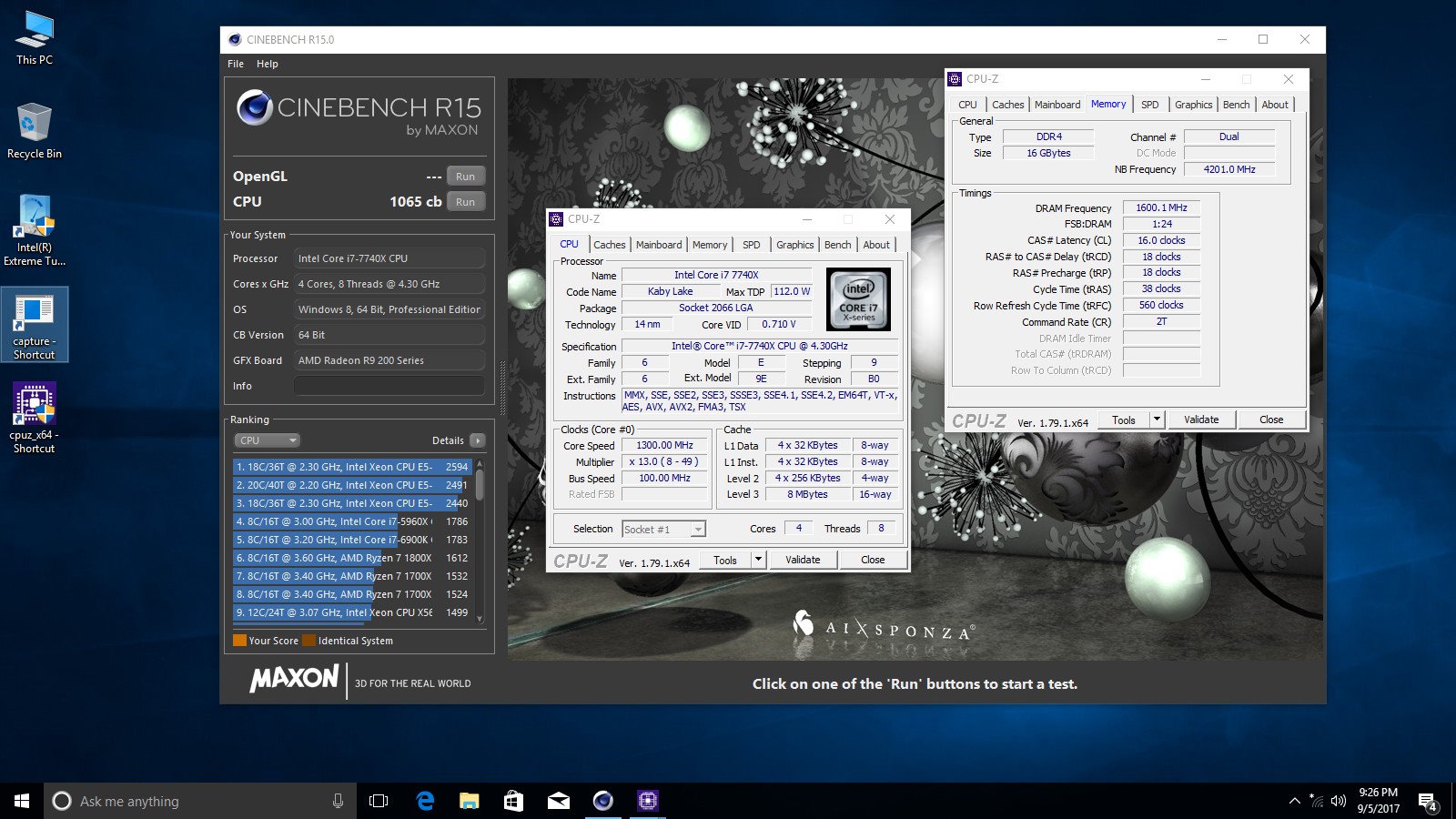The height and width of the screenshot is (819, 1456).
Task: Open the Action Center notifications icon
Action: [x=1428, y=802]
